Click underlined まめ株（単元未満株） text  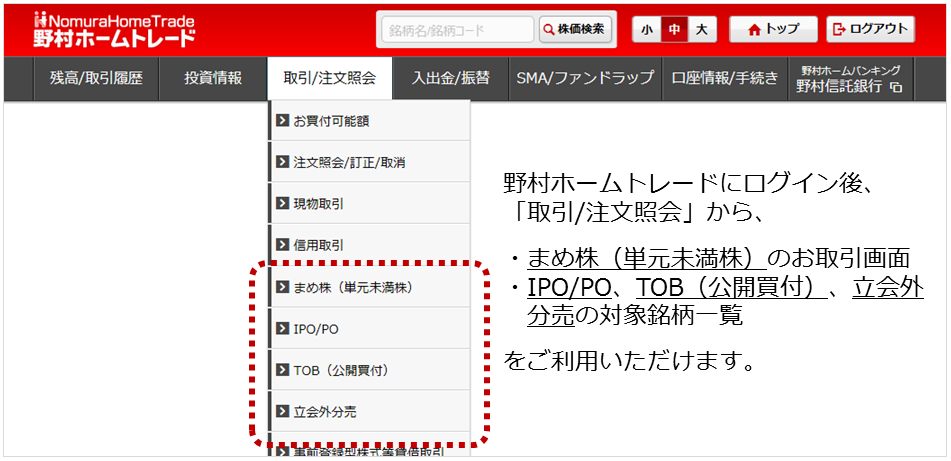647,259
